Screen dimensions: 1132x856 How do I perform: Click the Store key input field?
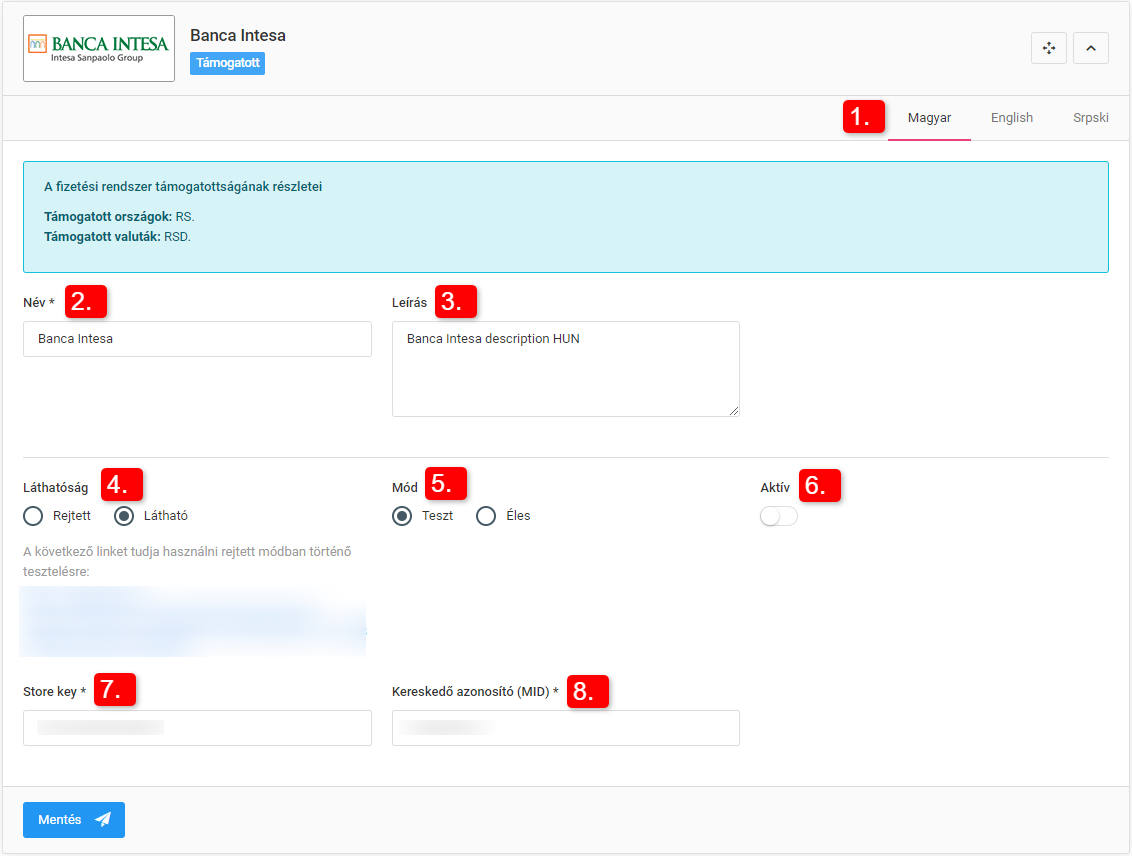point(197,728)
